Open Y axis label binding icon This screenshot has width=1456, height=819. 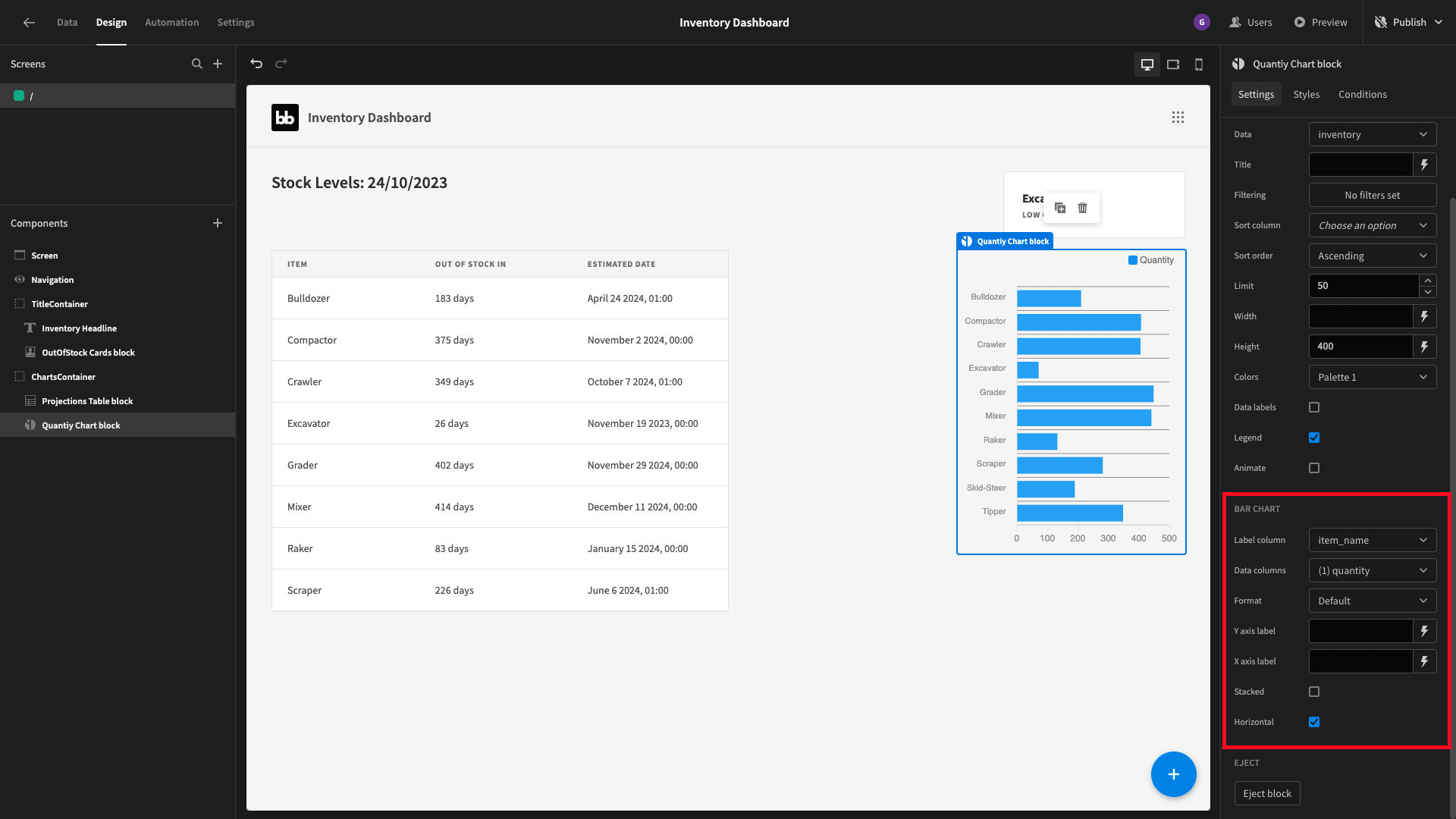(x=1425, y=631)
